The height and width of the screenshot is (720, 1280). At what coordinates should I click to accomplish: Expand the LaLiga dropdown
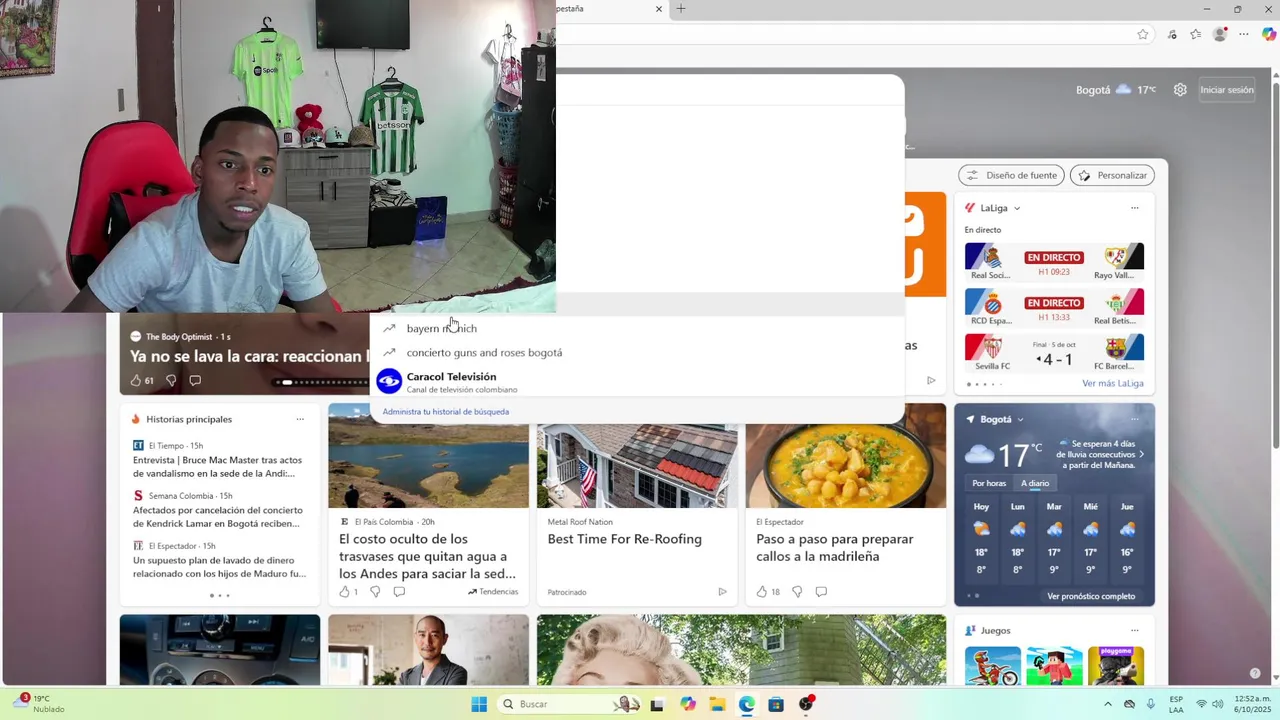pyautogui.click(x=1017, y=208)
